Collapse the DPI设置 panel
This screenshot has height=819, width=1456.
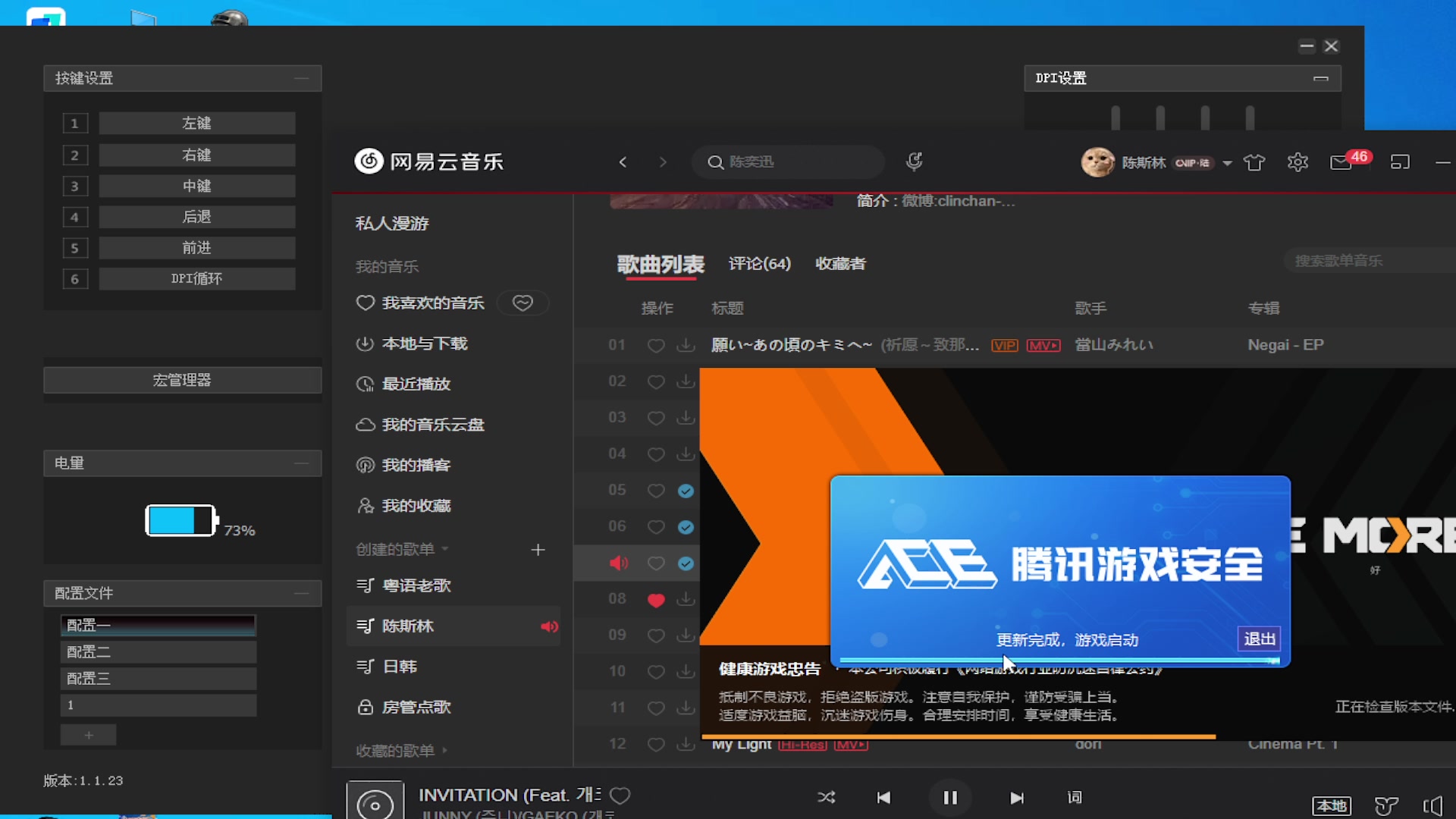coord(1320,78)
